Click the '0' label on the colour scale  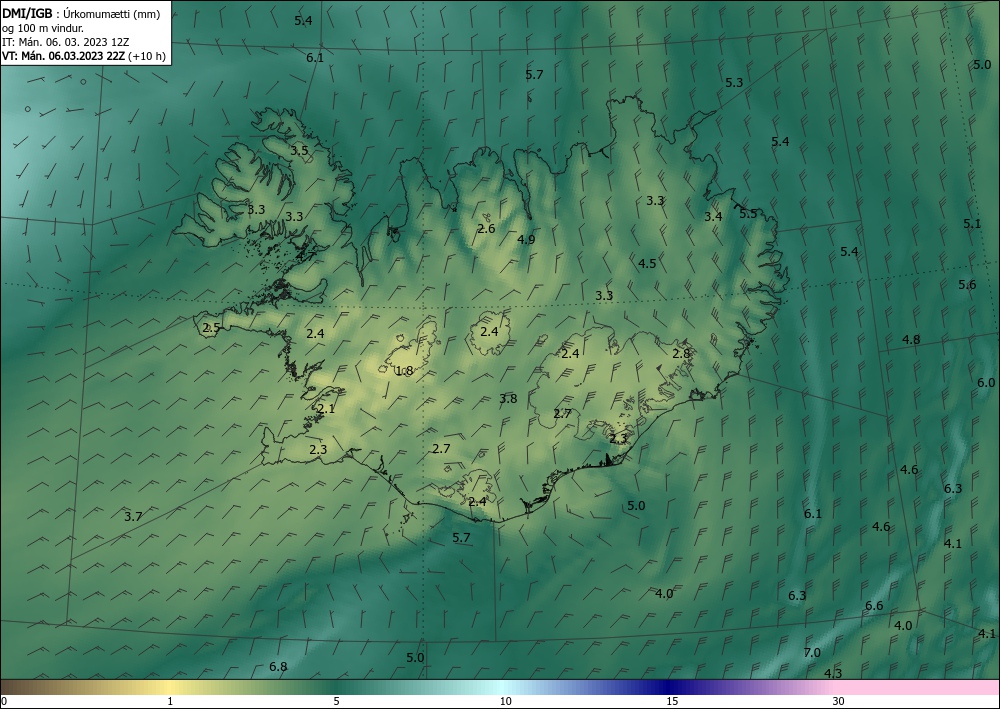[4, 701]
